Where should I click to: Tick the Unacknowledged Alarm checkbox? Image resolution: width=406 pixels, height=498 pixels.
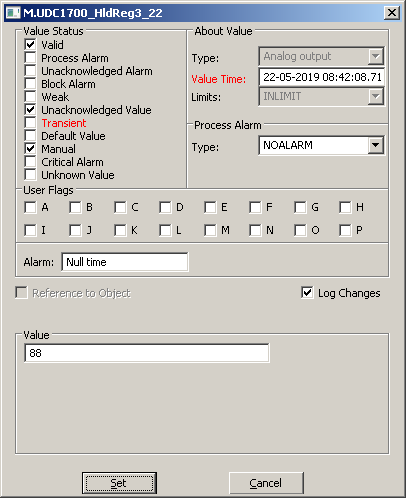pyautogui.click(x=30, y=70)
